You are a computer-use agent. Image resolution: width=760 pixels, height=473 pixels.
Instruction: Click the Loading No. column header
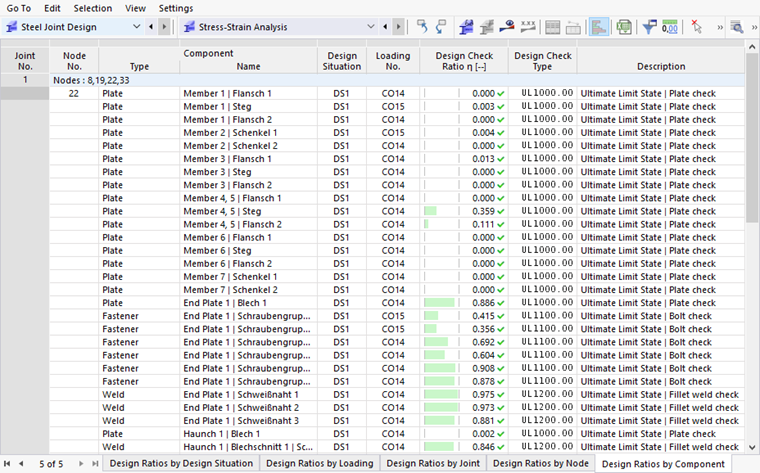click(393, 61)
